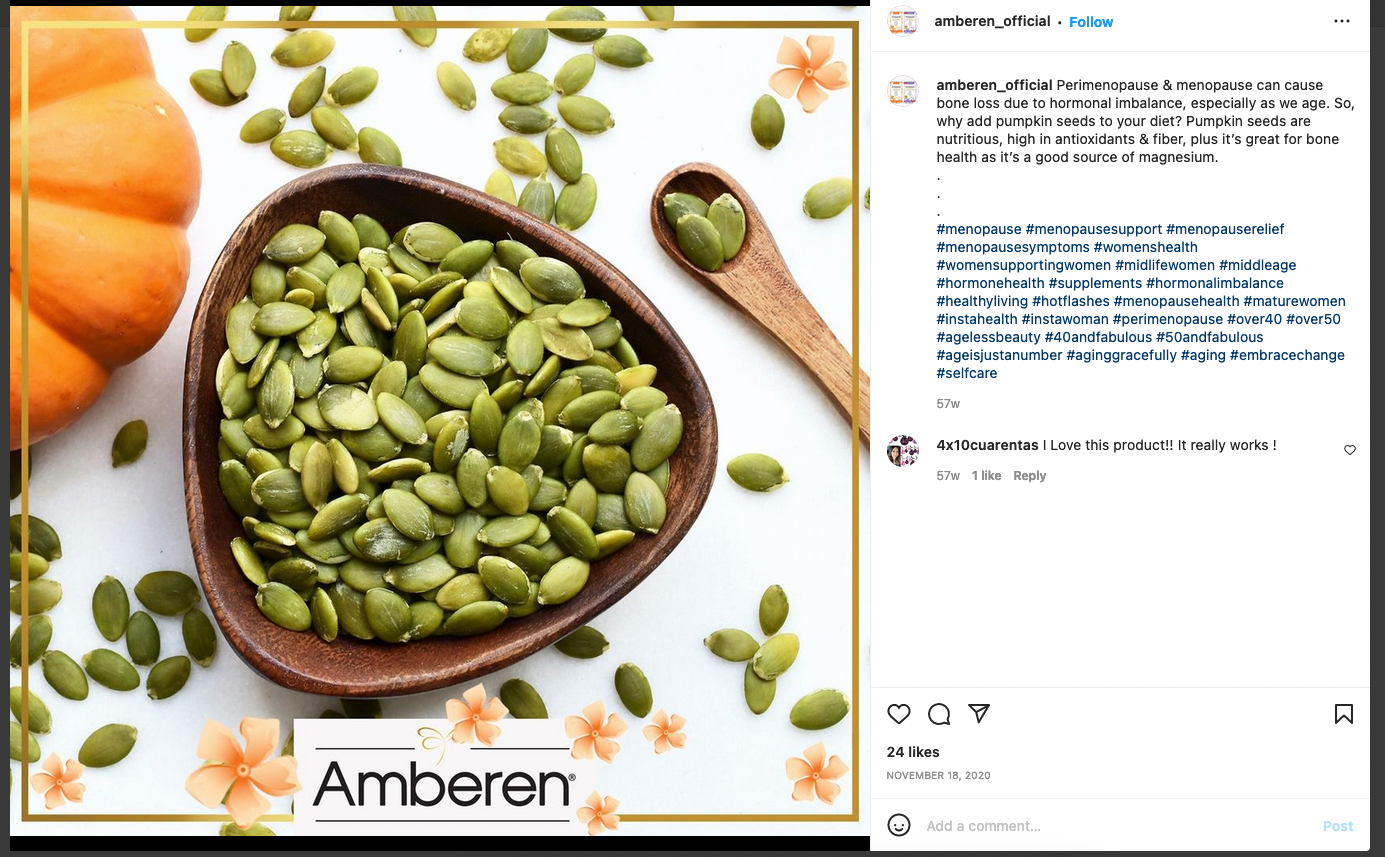Submit comment with Post button
The image size is (1385, 857).
tap(1338, 826)
